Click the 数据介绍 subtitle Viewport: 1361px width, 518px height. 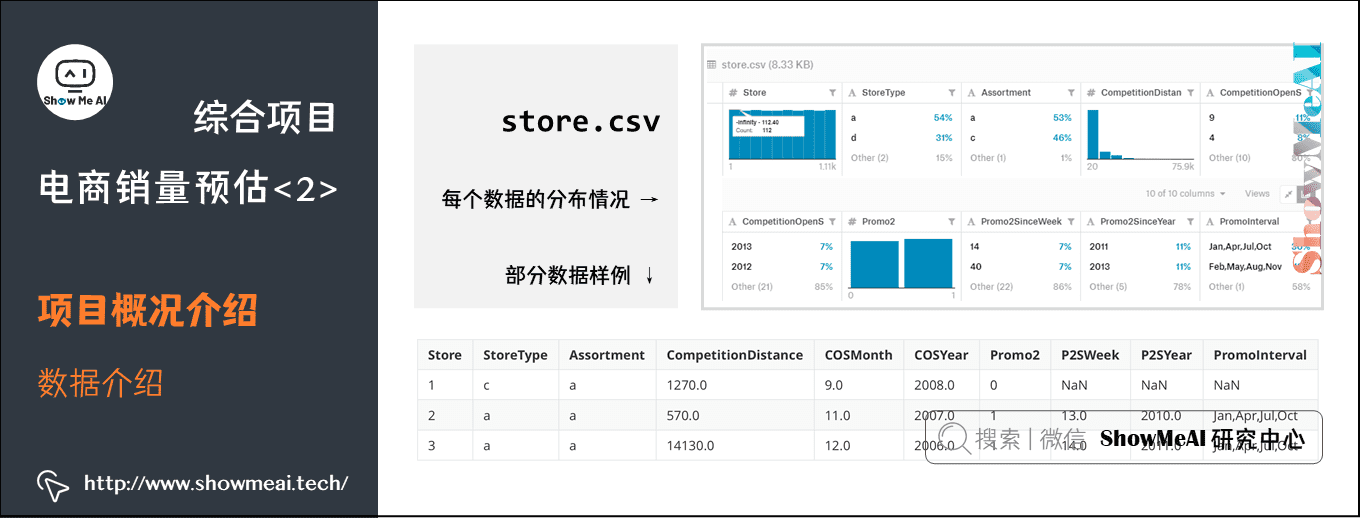pos(100,383)
